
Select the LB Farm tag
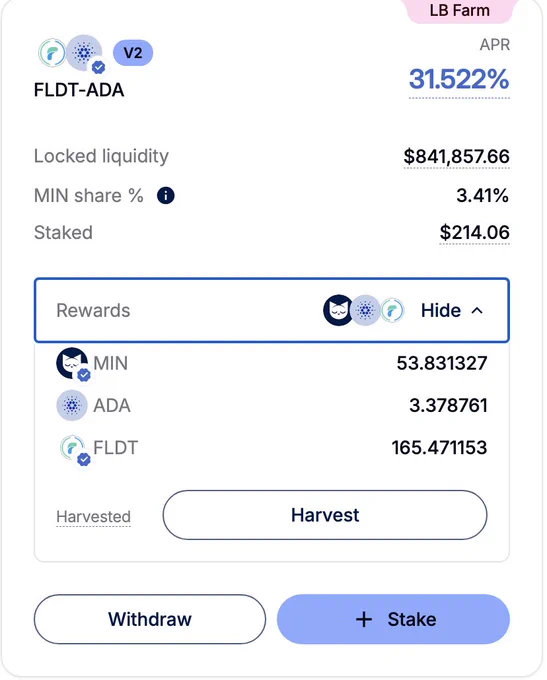tap(460, 10)
